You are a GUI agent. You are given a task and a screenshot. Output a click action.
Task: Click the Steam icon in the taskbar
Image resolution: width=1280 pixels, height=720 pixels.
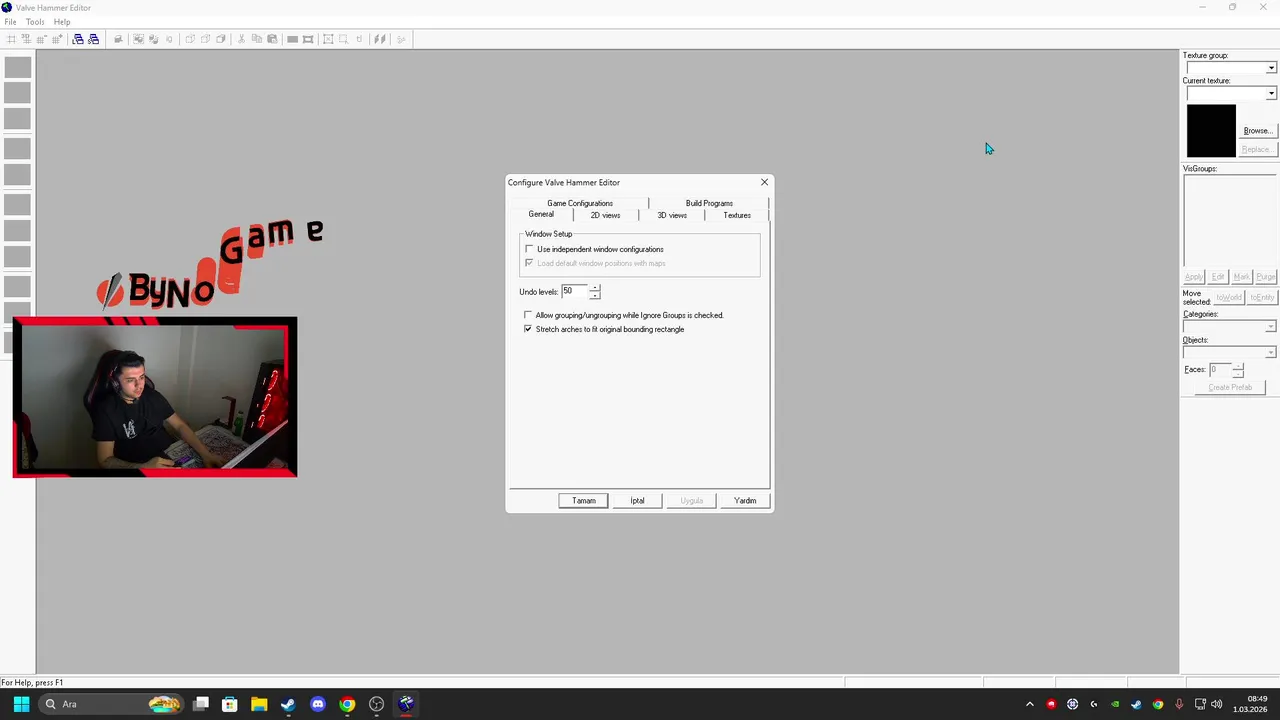point(288,704)
